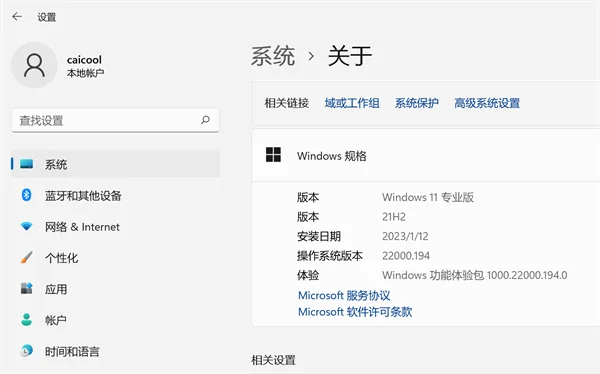Open the 高级系统设置 link
Screen dimensions: 600x374
pyautogui.click(x=487, y=103)
